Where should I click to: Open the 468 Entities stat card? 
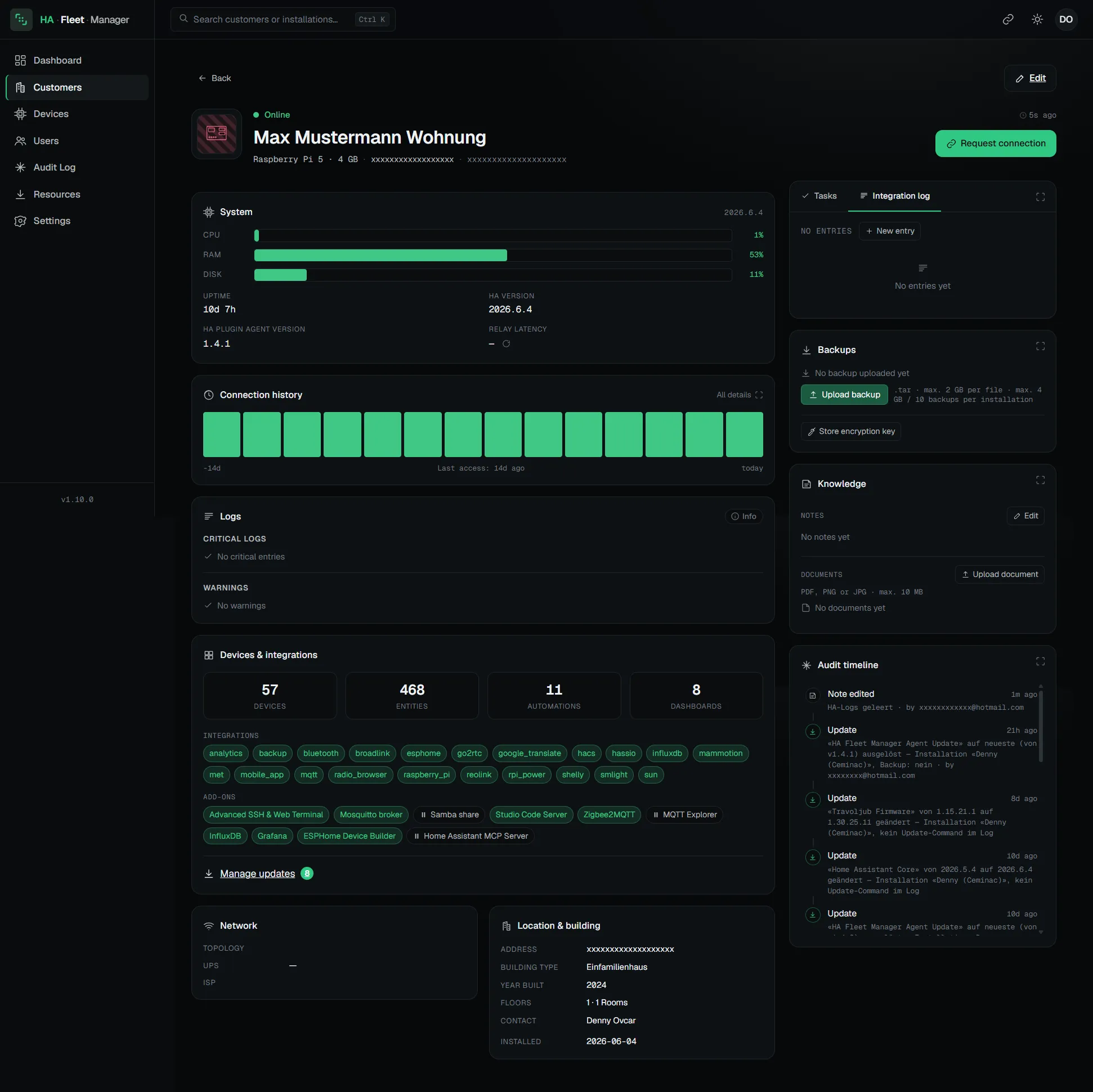(412, 696)
